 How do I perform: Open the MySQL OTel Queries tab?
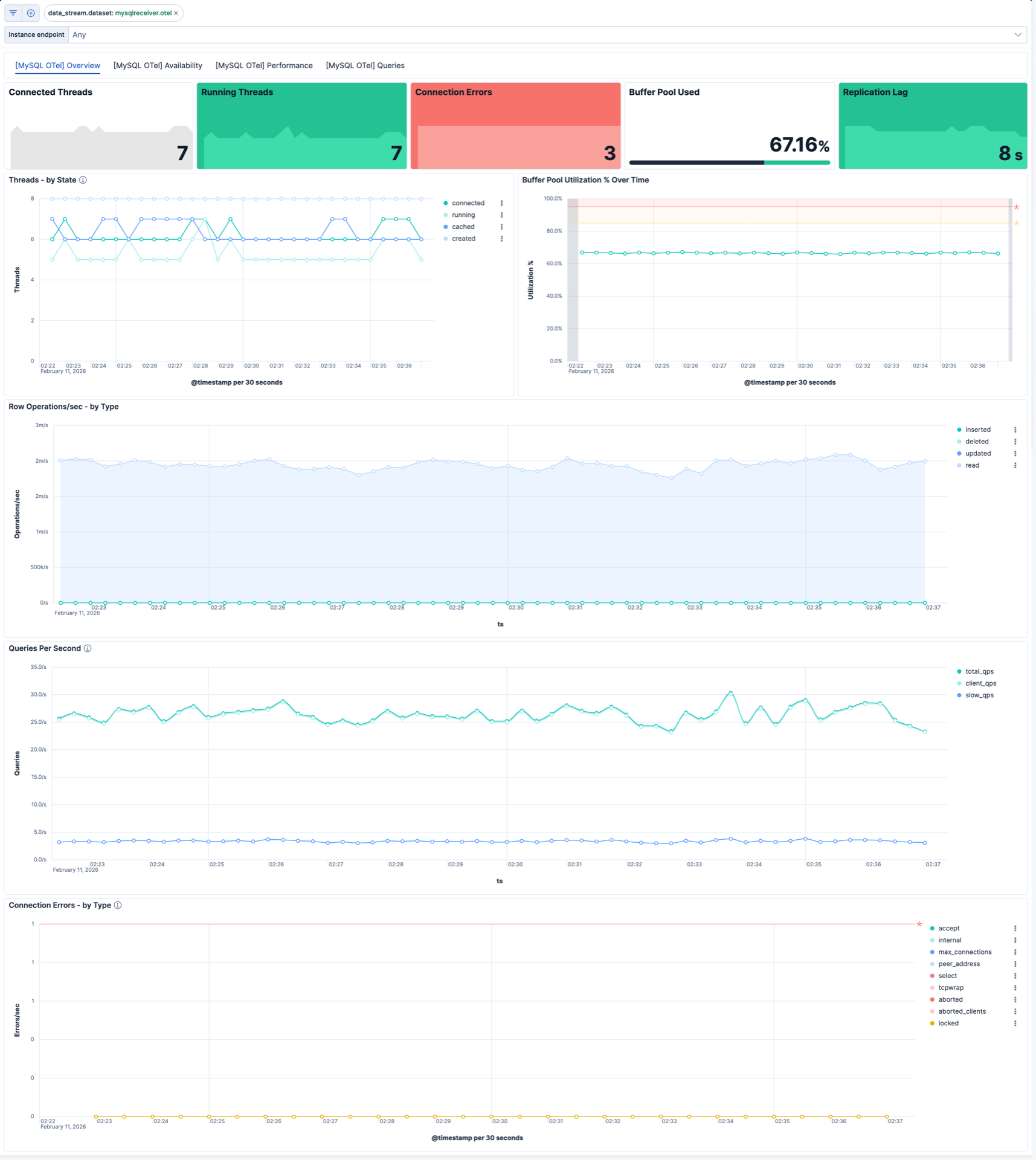click(x=365, y=65)
